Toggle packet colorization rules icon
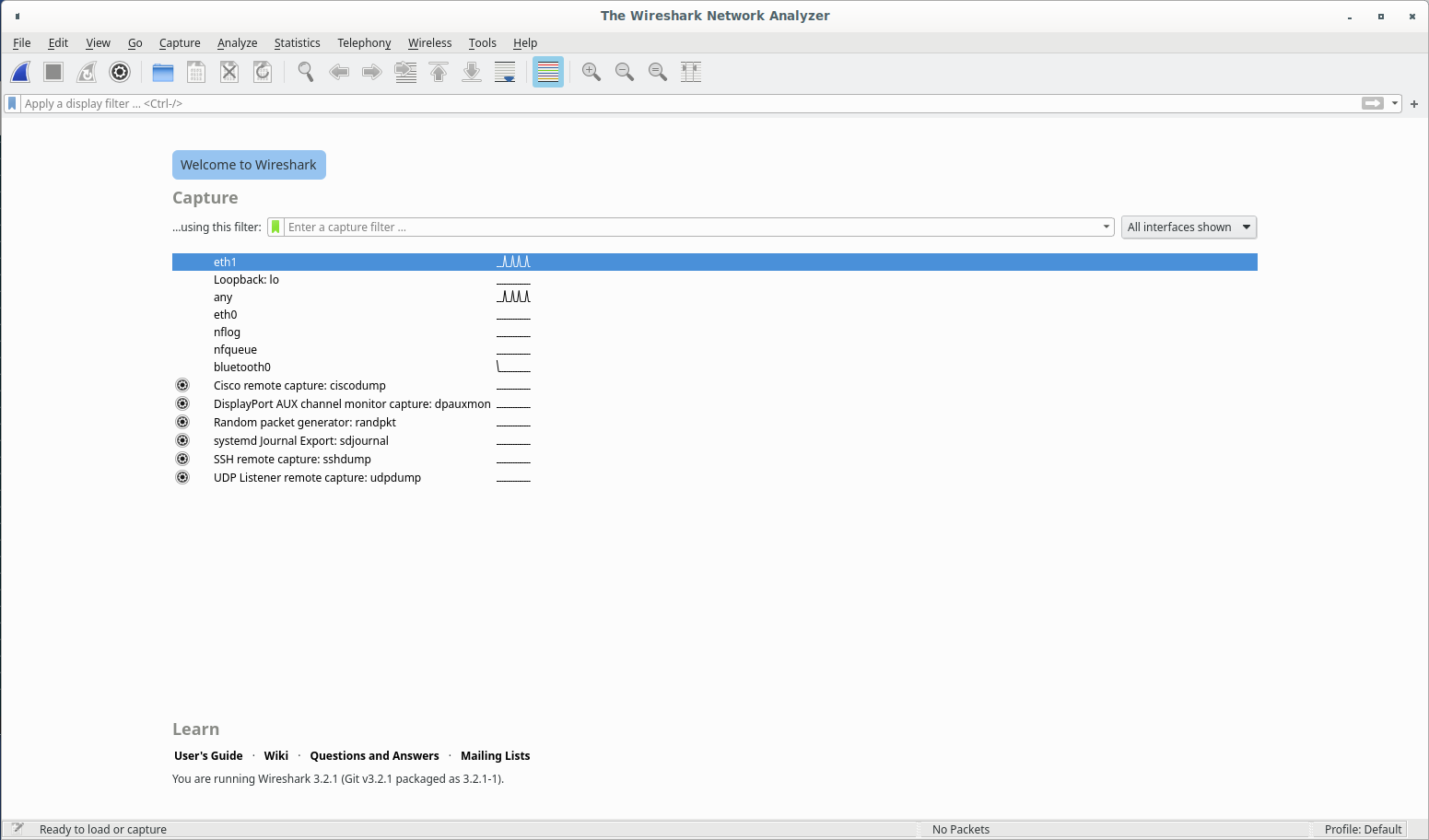The image size is (1429, 840). pyautogui.click(x=548, y=72)
